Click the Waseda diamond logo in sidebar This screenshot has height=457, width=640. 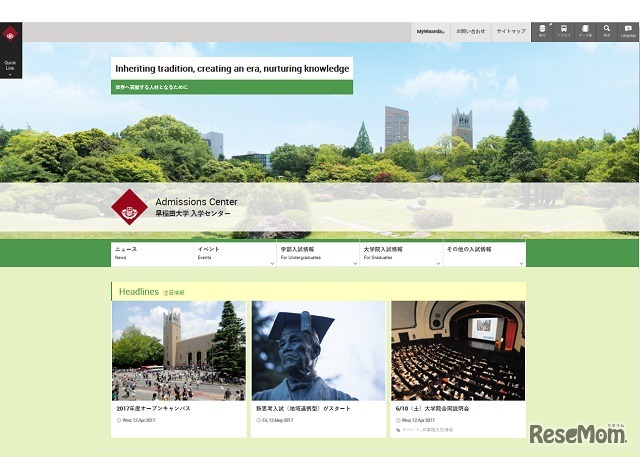tap(10, 34)
